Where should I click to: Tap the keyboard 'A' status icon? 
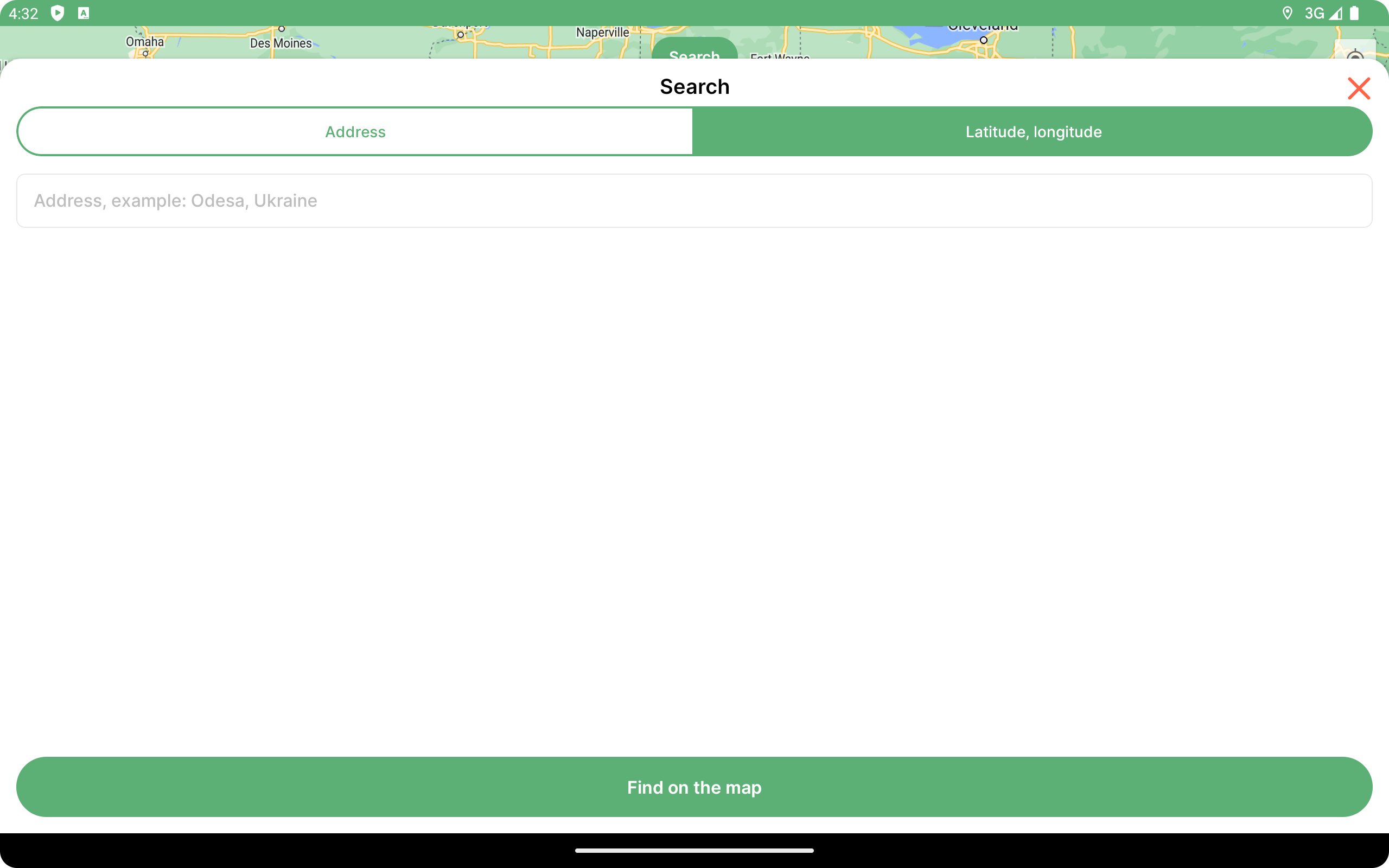(84, 13)
